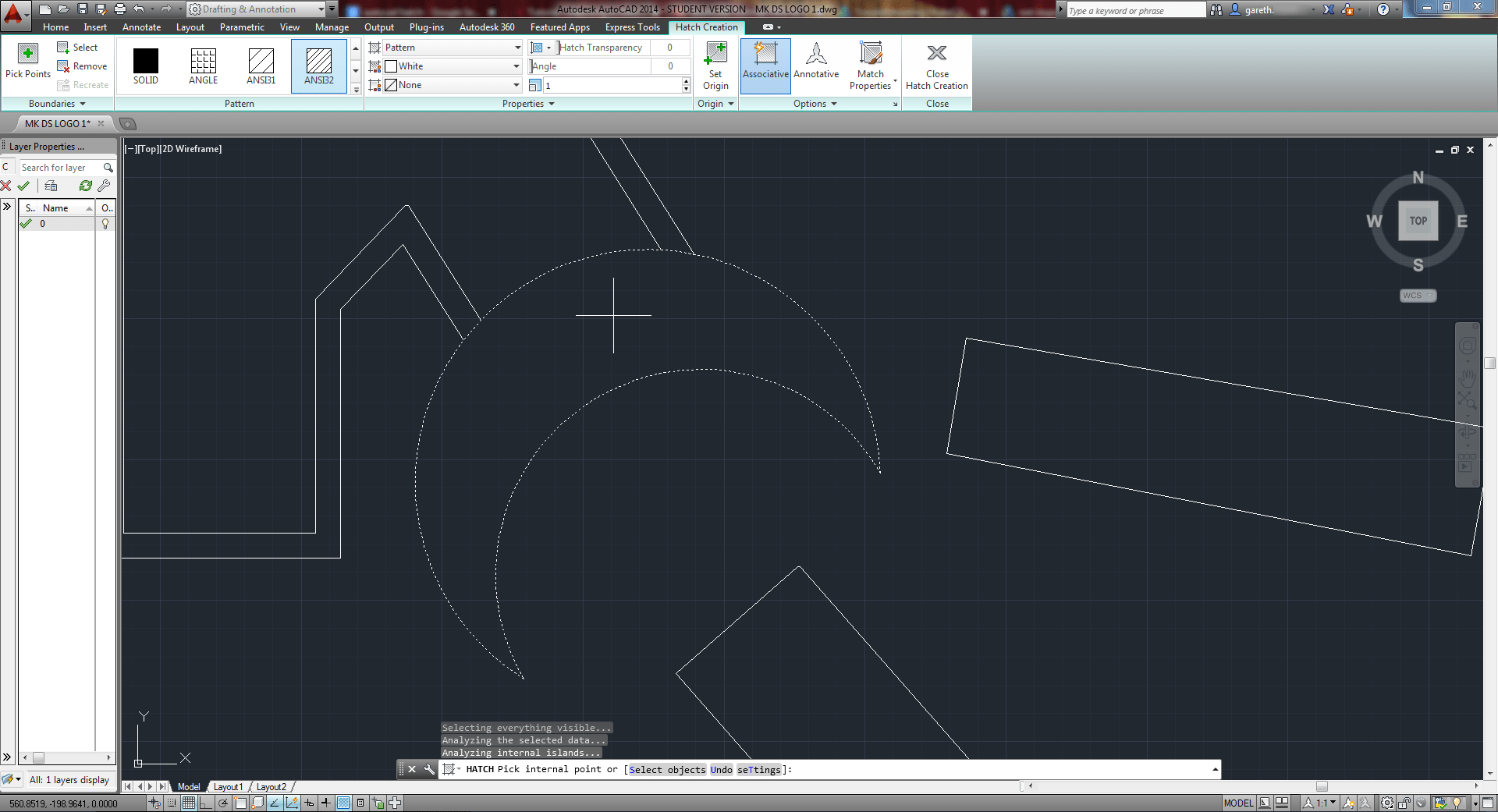The width and height of the screenshot is (1498, 812).
Task: Toggle the Associative hatch option
Action: point(765,66)
